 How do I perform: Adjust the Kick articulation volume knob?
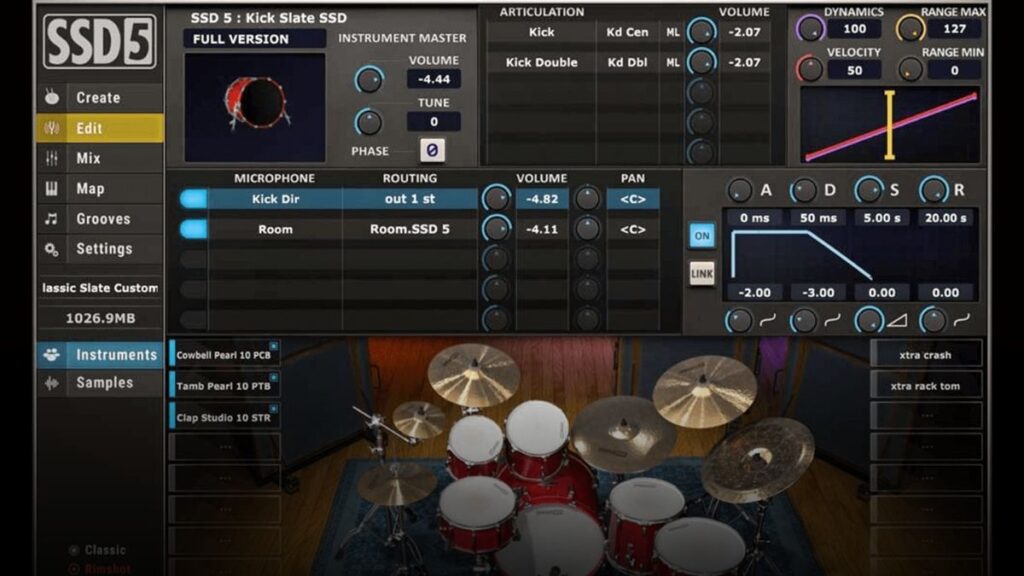[701, 31]
